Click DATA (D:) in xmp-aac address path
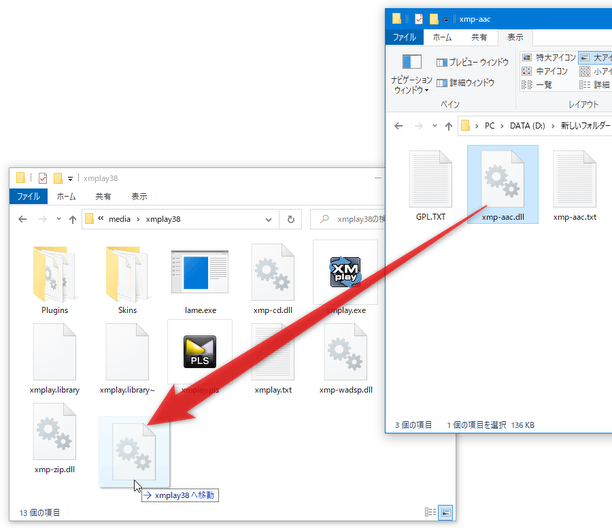The width and height of the screenshot is (612, 528). coord(528,126)
